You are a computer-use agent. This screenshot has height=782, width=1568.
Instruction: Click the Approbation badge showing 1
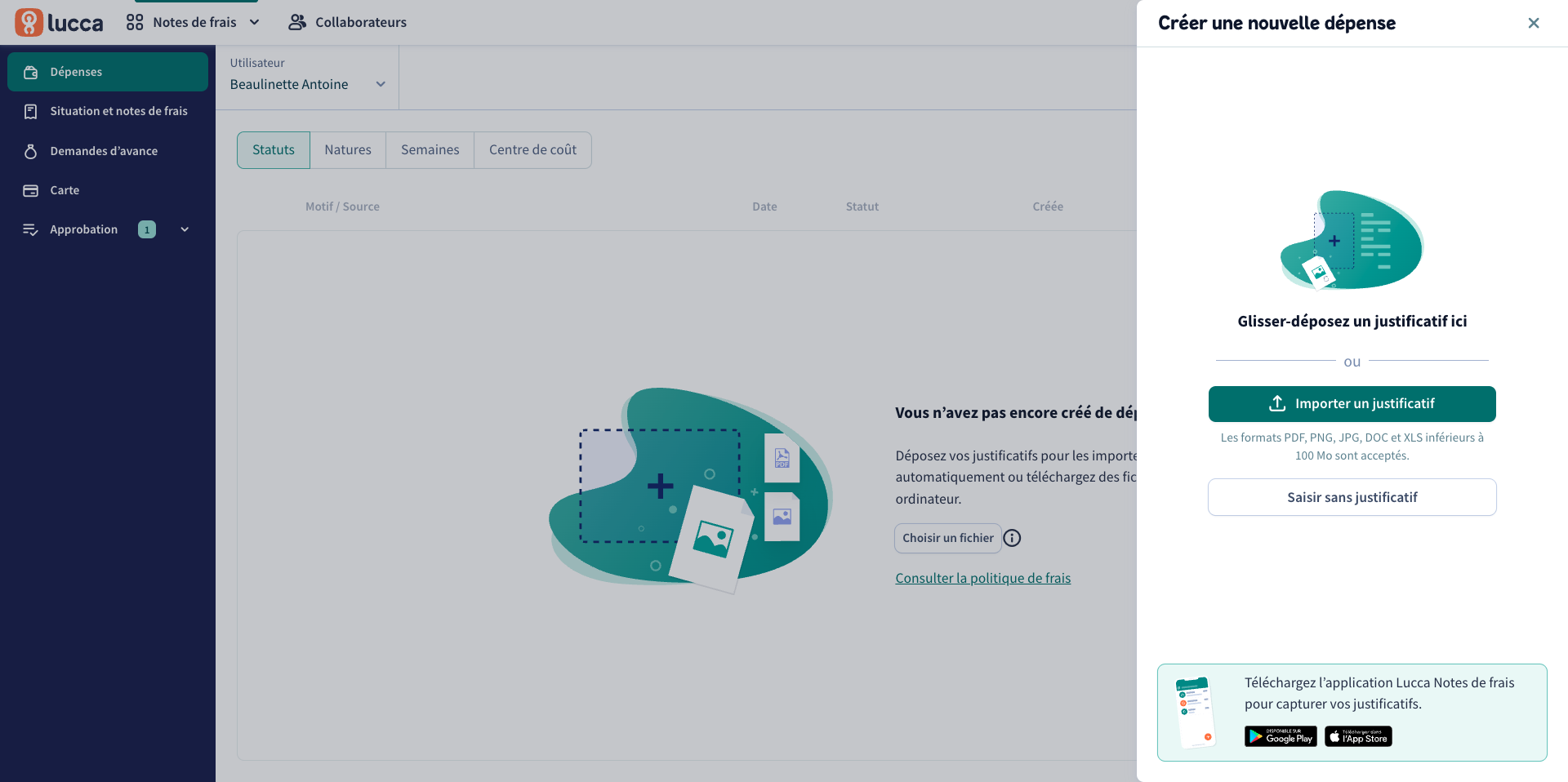(x=147, y=229)
